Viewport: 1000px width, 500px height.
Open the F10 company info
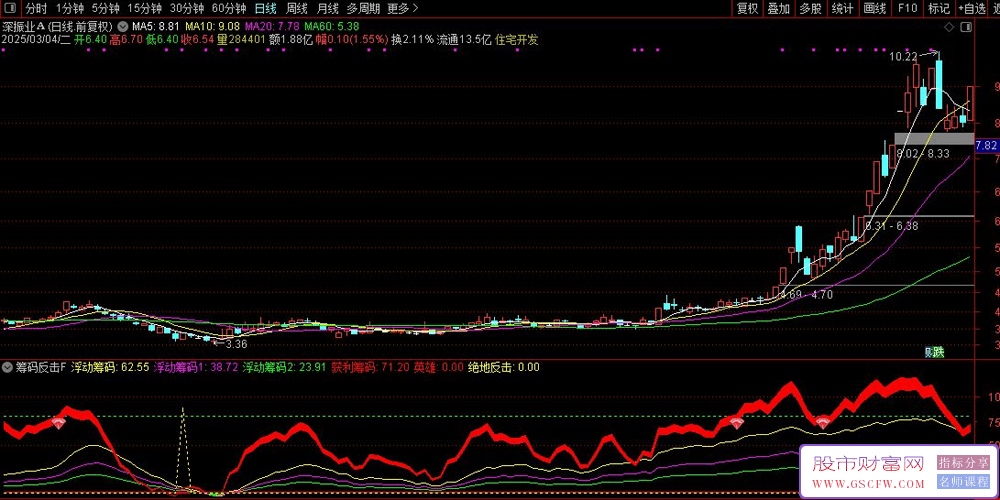907,8
